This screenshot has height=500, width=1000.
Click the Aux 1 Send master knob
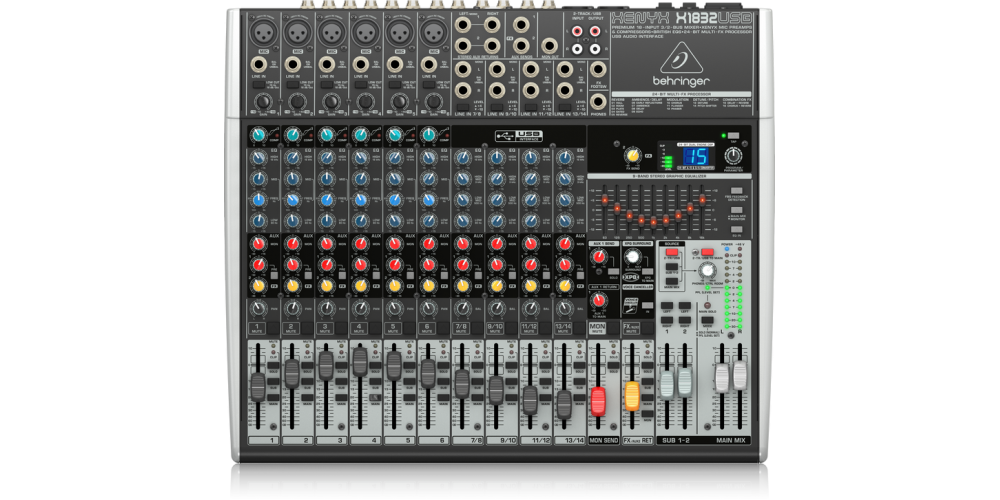[x=598, y=257]
